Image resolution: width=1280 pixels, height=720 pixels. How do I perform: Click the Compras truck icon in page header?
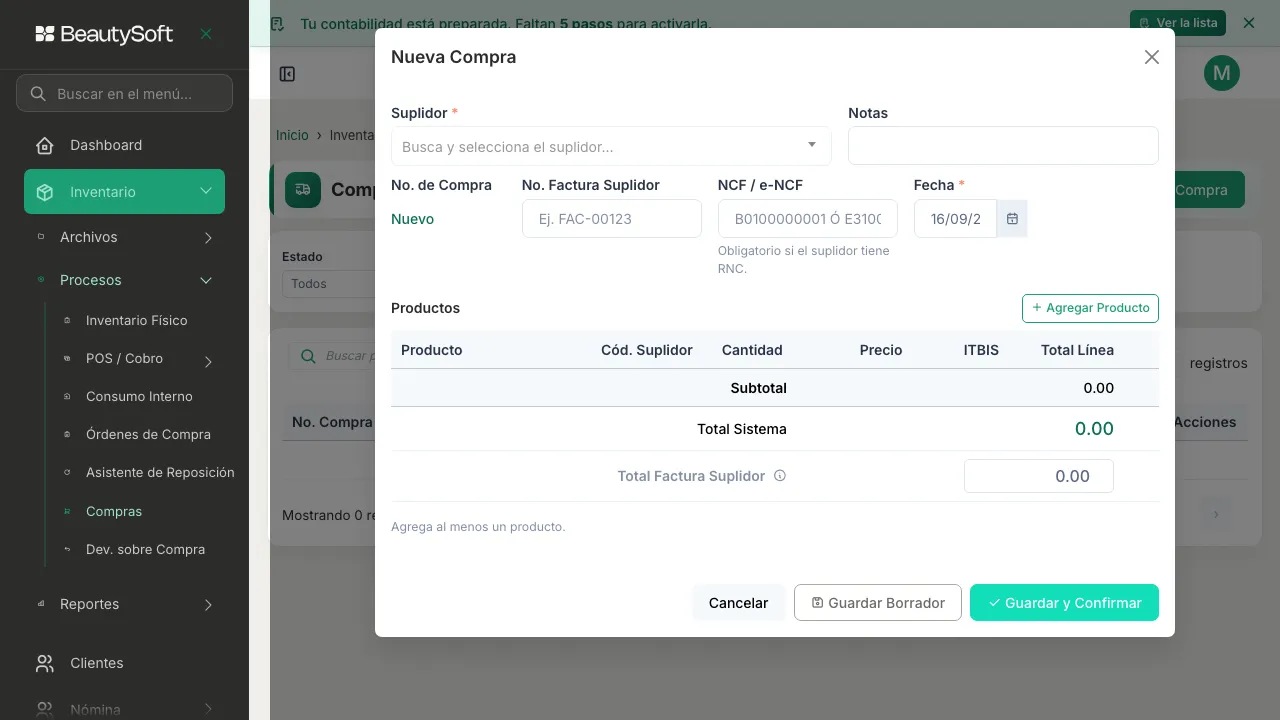[x=303, y=190]
